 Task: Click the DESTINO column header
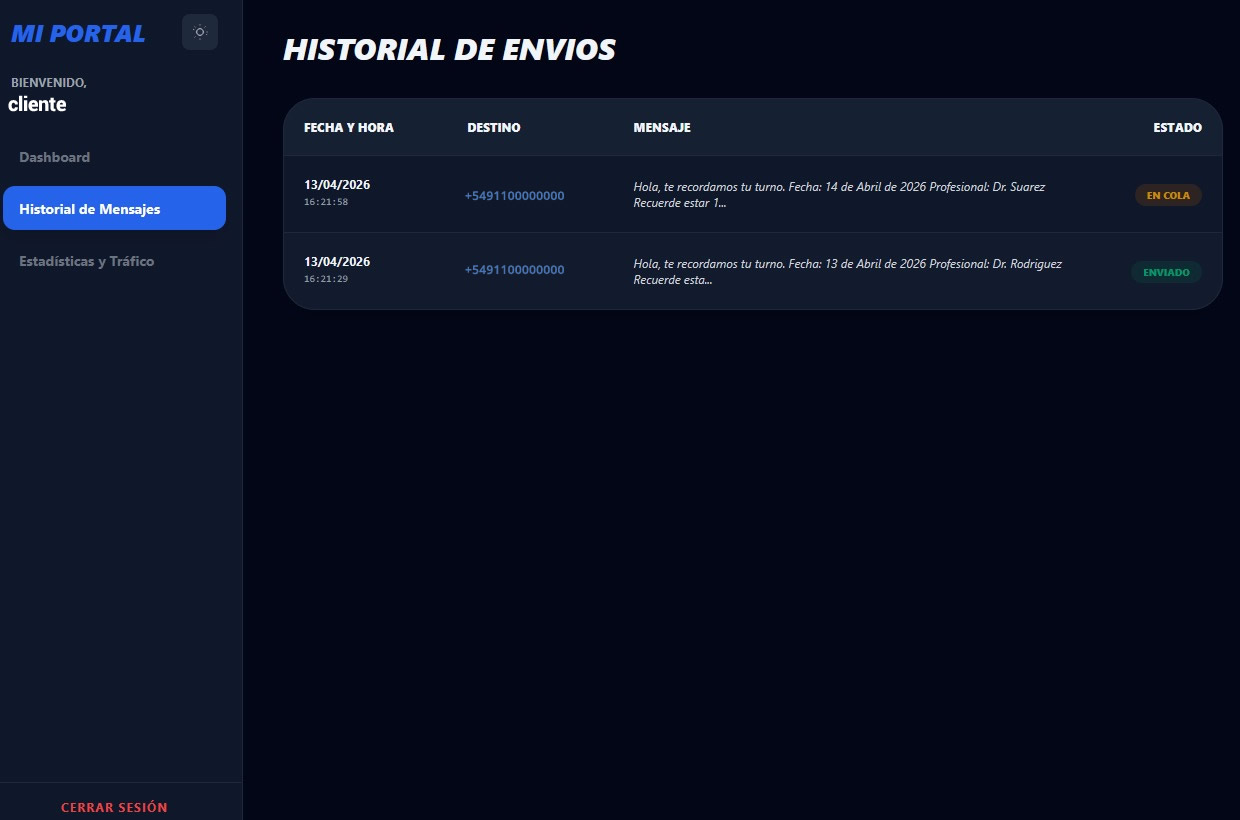[x=494, y=128]
